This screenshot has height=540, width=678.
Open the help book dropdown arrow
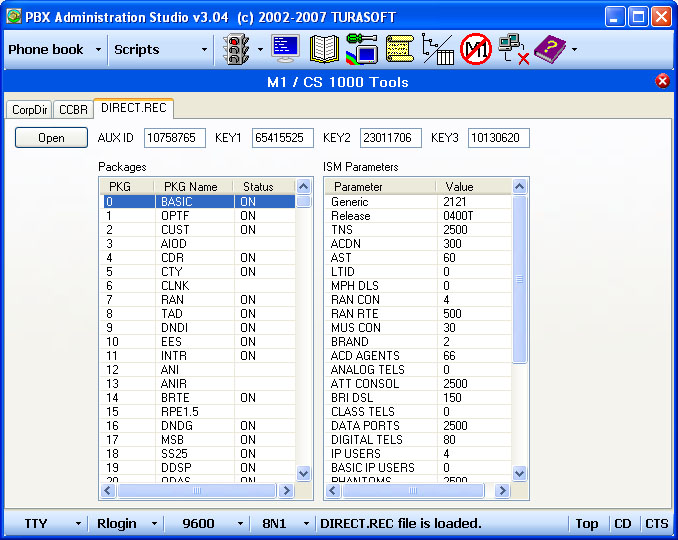pyautogui.click(x=574, y=50)
